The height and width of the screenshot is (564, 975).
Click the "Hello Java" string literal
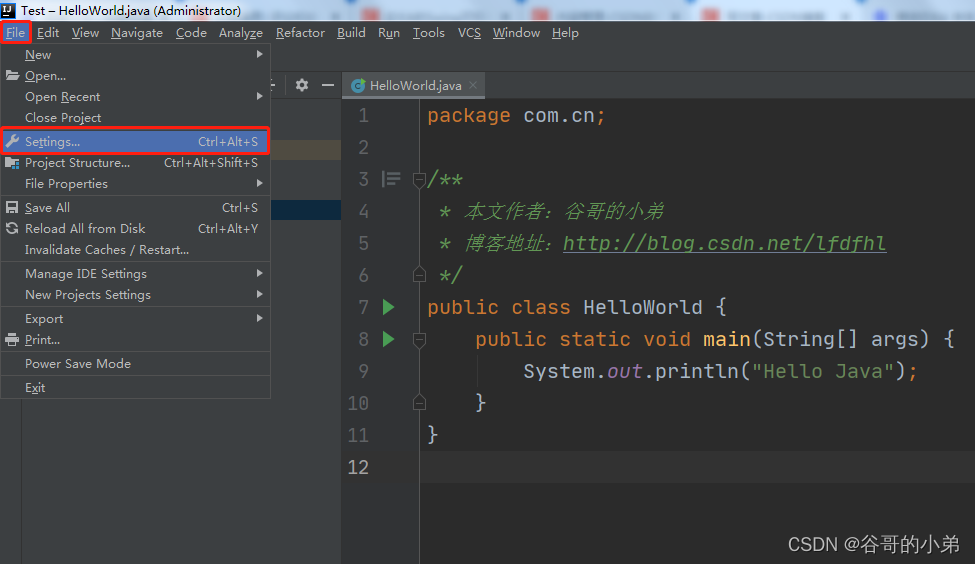[x=823, y=371]
